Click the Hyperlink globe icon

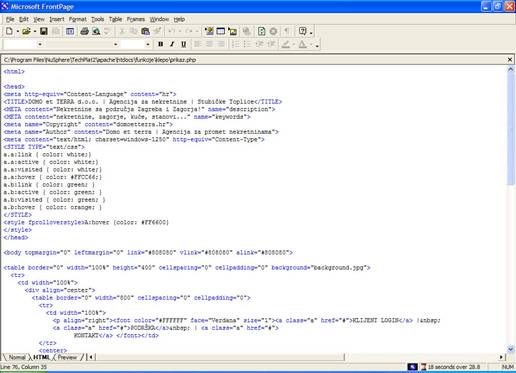click(x=247, y=31)
